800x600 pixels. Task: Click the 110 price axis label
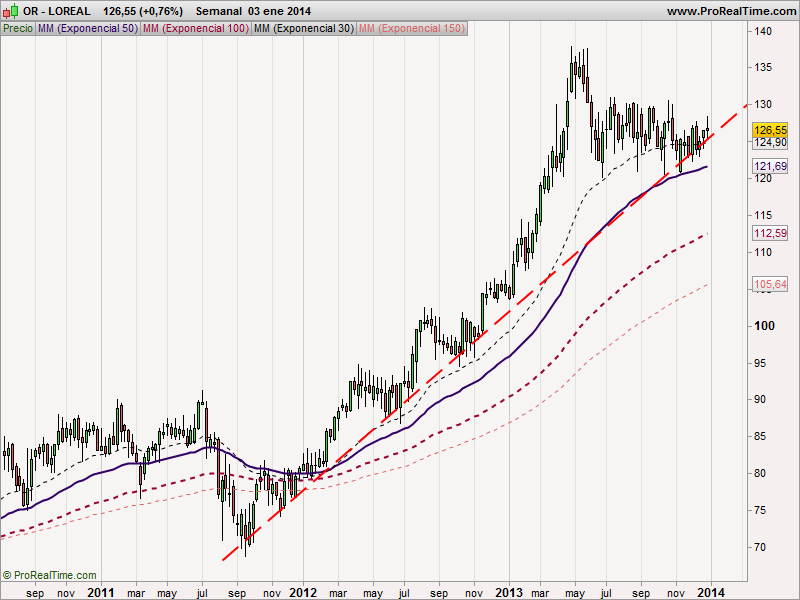[763, 252]
